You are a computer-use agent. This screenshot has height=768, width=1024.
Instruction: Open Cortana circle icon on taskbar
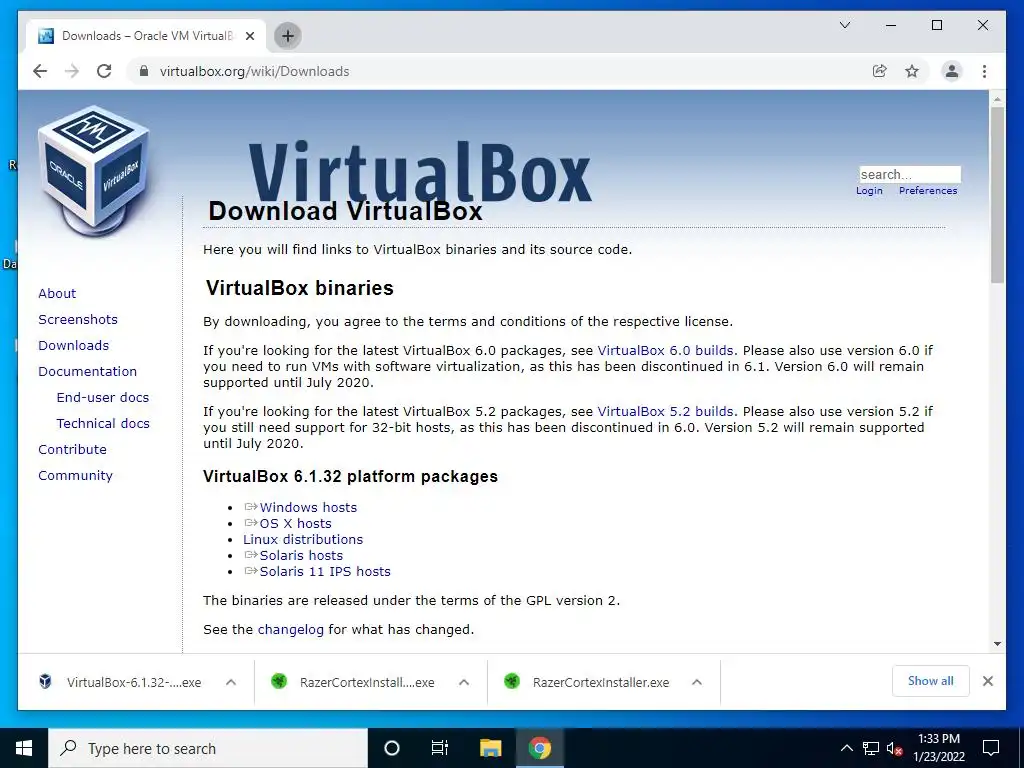[392, 748]
